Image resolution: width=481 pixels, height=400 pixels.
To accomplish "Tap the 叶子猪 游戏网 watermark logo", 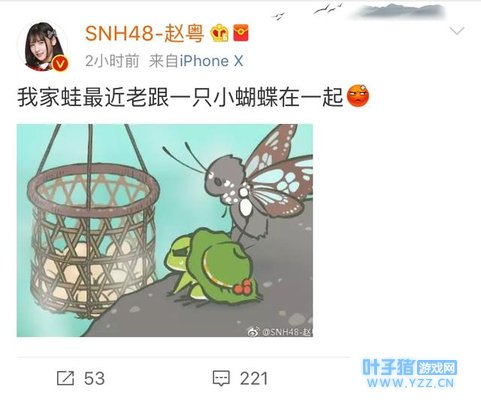I will (x=410, y=368).
